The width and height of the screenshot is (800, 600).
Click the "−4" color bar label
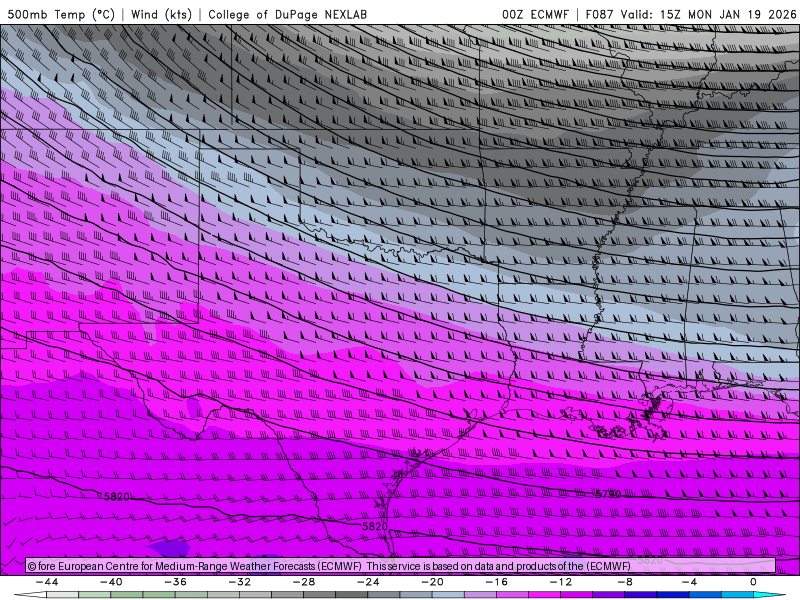(690, 582)
